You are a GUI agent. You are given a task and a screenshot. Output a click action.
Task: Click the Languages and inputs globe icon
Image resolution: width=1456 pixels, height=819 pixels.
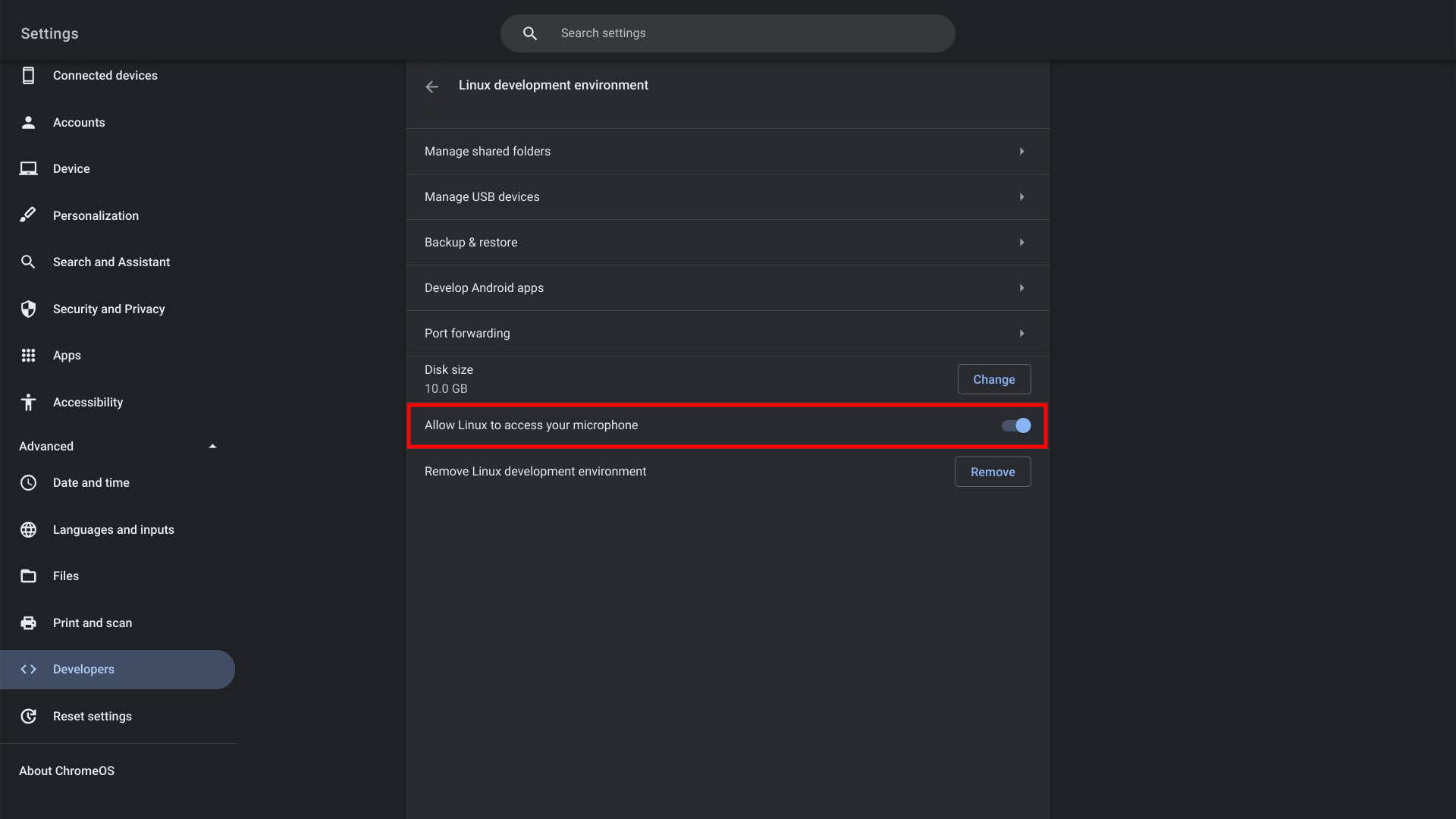(x=28, y=529)
